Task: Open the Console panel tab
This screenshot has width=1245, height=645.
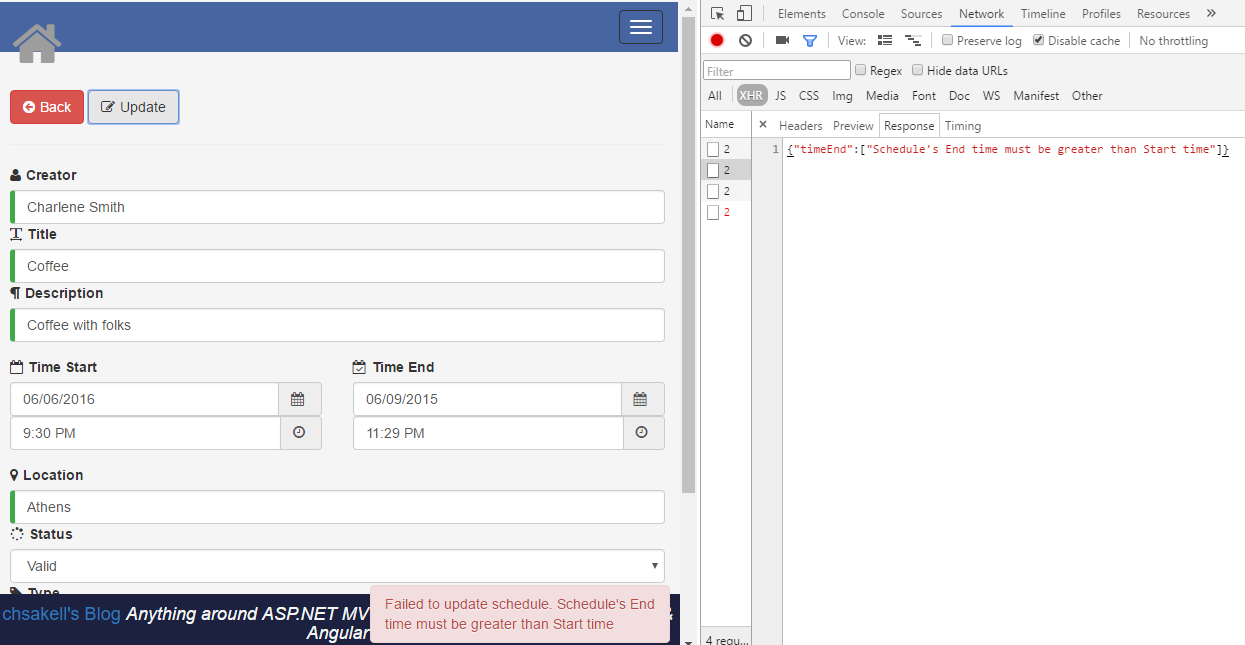Action: (x=862, y=14)
